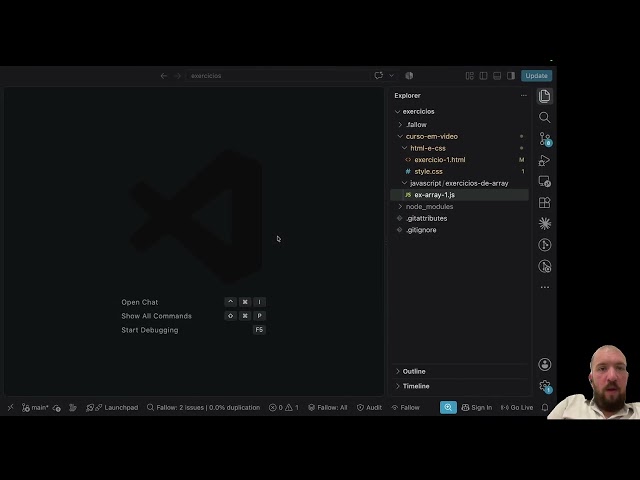The image size is (640, 480).
Task: Click Go Live in status bar
Action: [x=517, y=407]
